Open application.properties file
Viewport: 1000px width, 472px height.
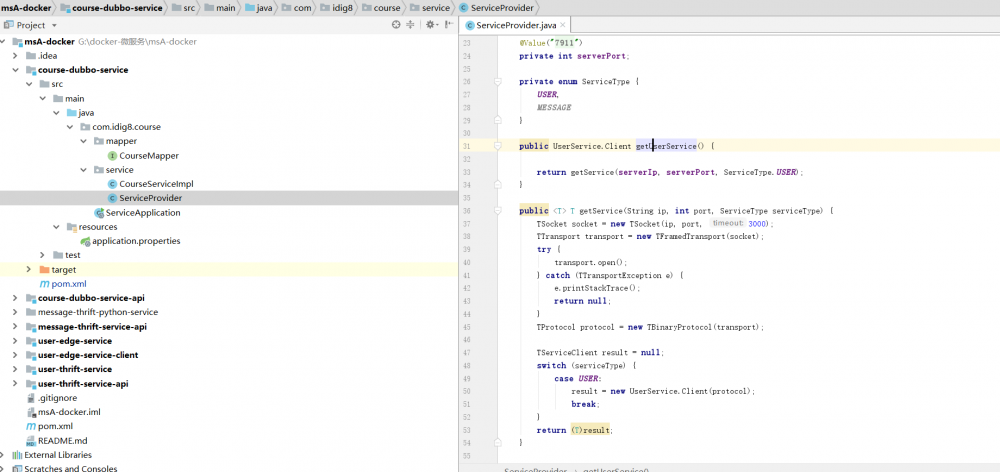pyautogui.click(x=136, y=241)
